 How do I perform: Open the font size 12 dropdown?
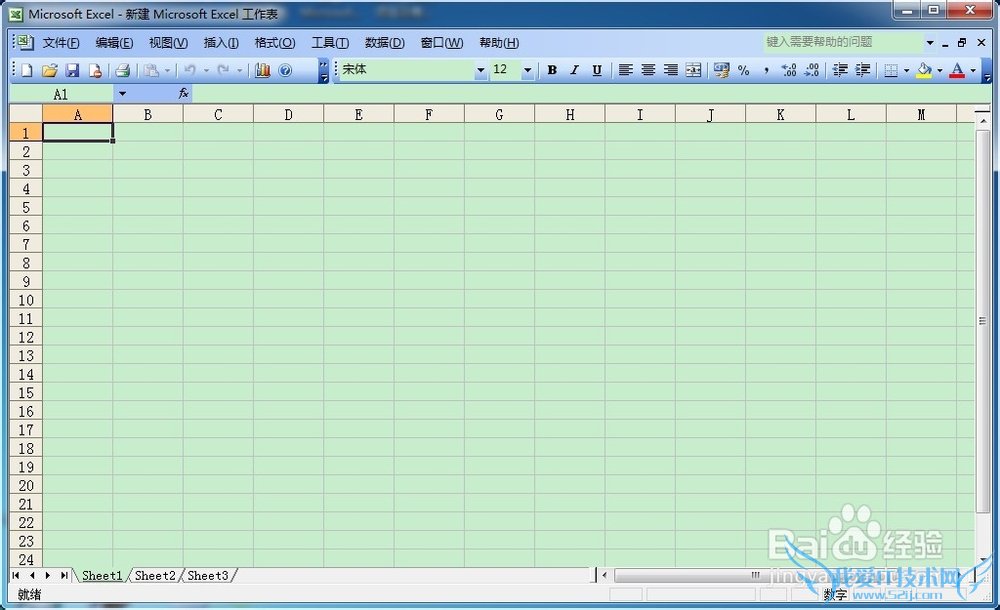(527, 70)
